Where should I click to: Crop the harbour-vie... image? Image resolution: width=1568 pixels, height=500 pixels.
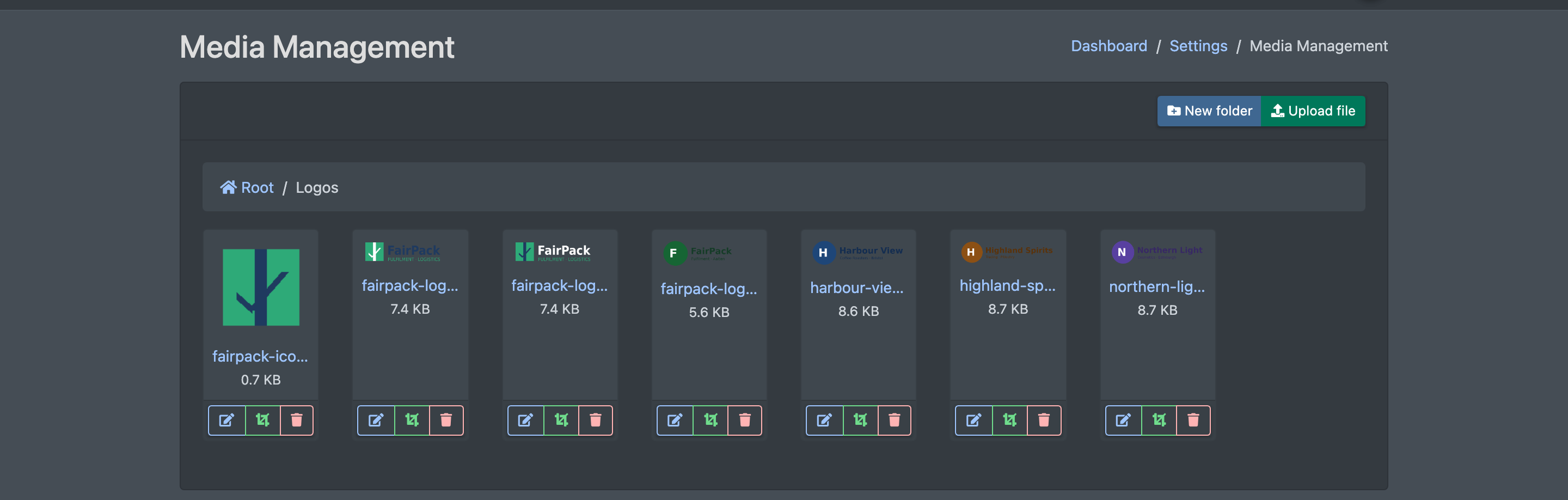[x=860, y=420]
